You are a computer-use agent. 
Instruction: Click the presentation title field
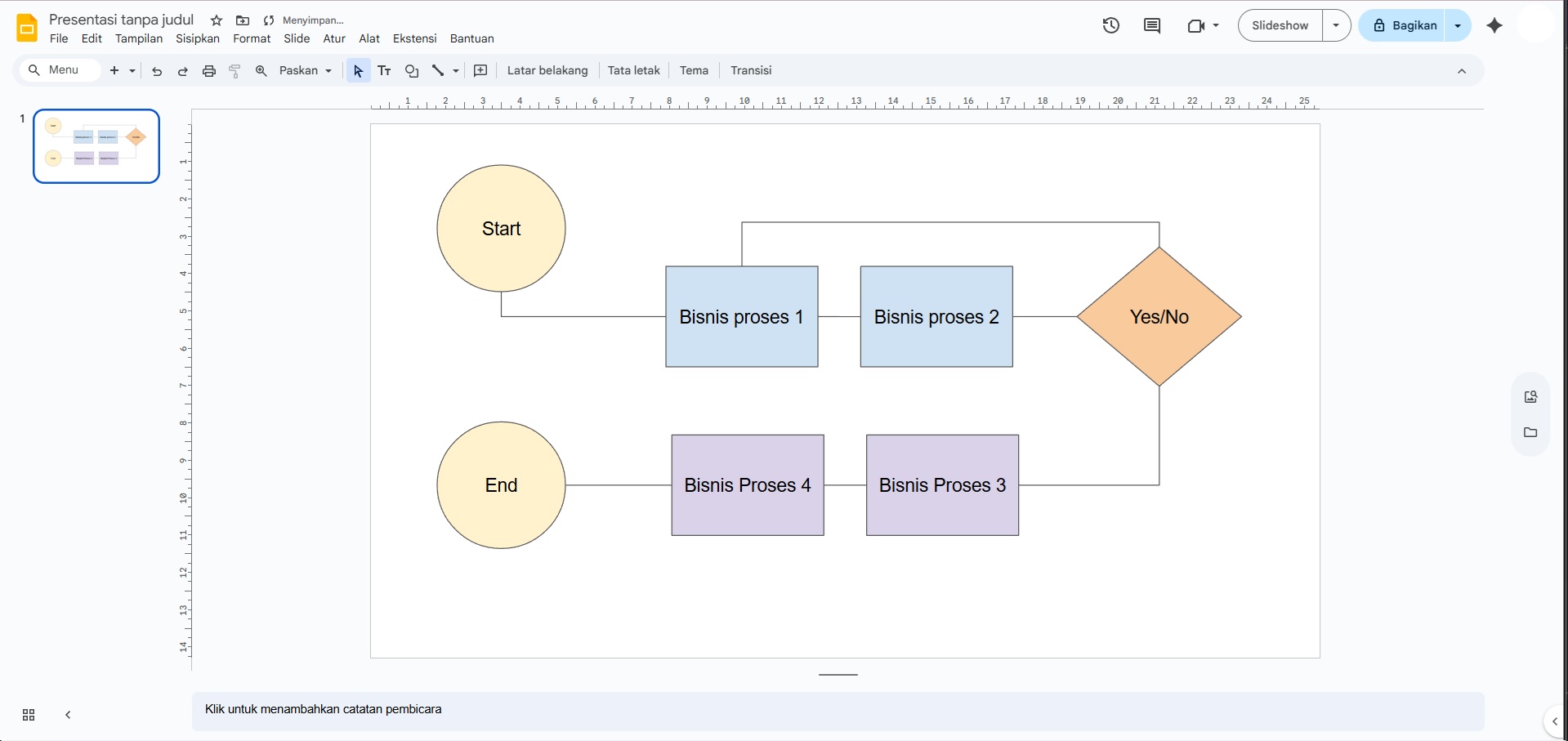[122, 20]
